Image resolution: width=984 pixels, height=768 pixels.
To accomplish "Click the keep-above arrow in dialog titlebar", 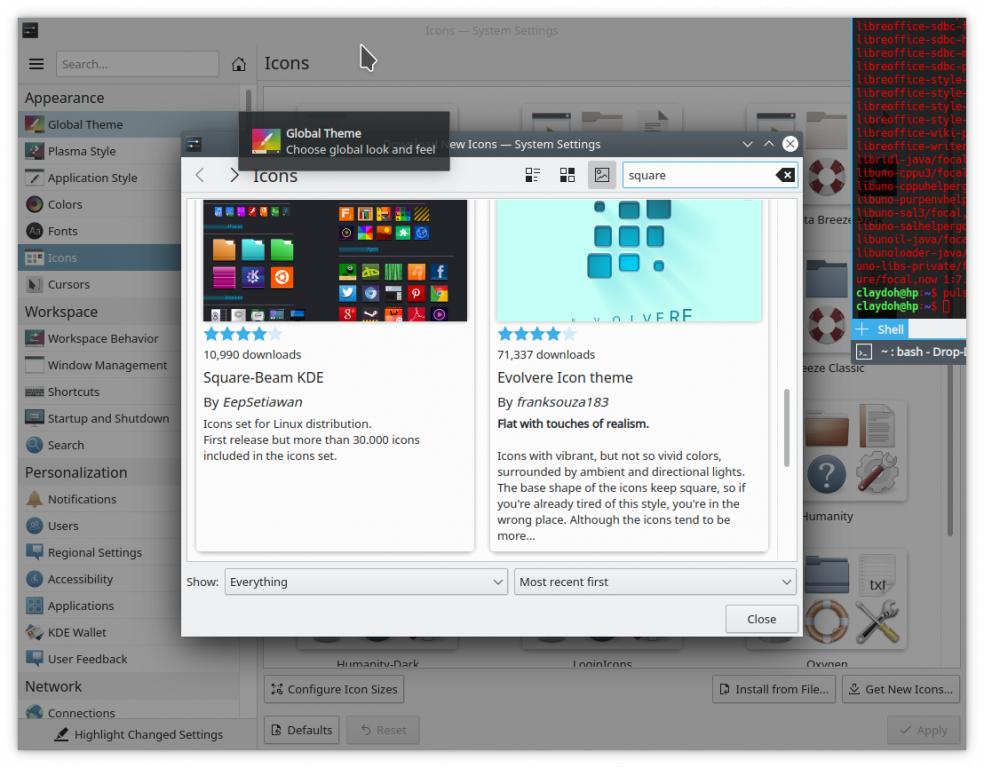I will pyautogui.click(x=769, y=144).
